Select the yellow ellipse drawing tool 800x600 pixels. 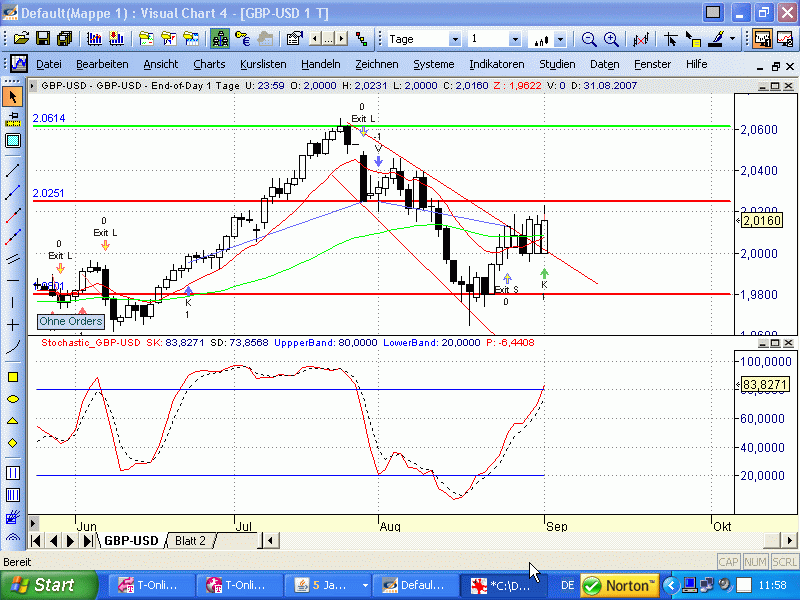coord(13,399)
